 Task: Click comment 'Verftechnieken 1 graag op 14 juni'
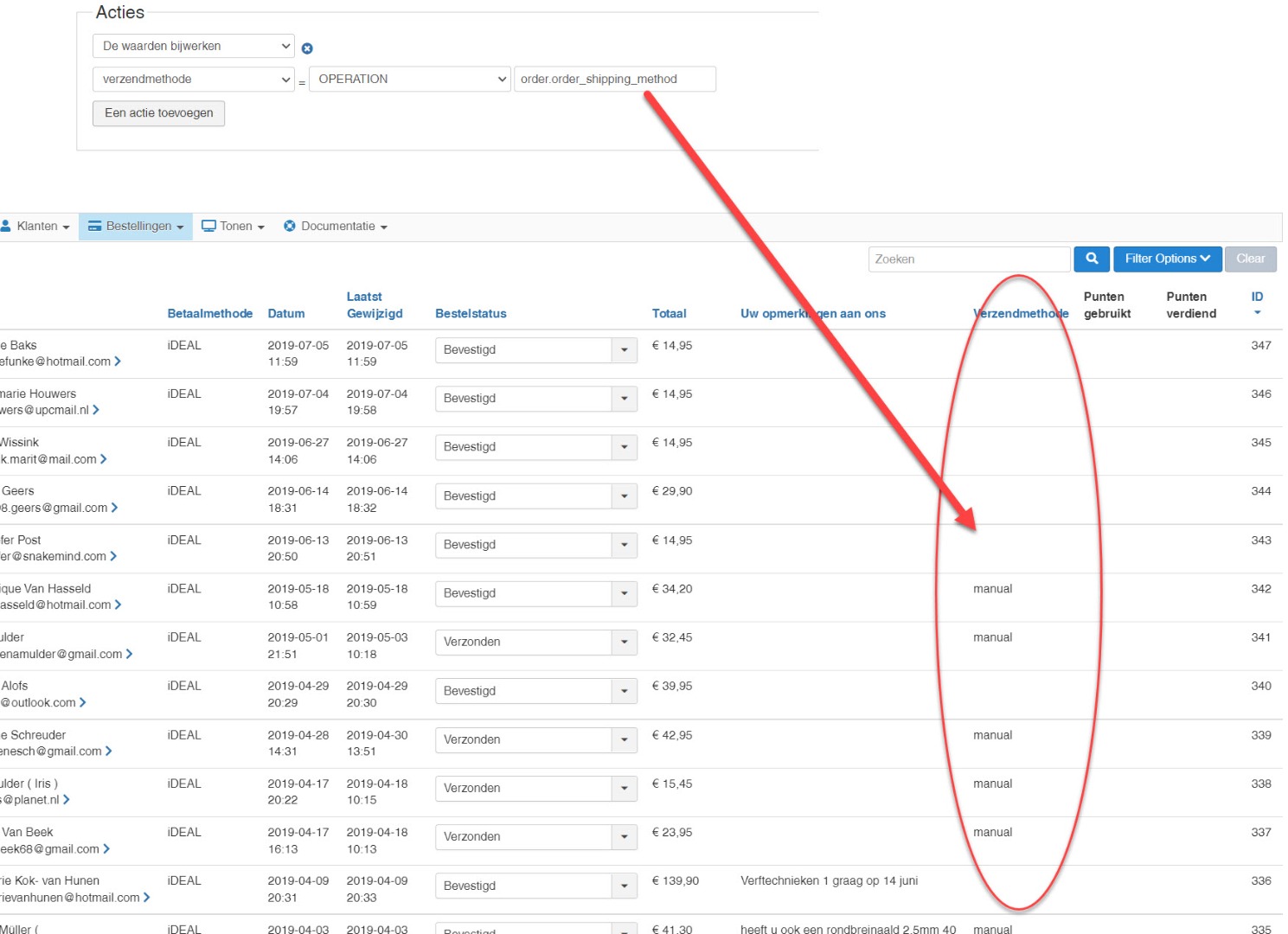(829, 881)
